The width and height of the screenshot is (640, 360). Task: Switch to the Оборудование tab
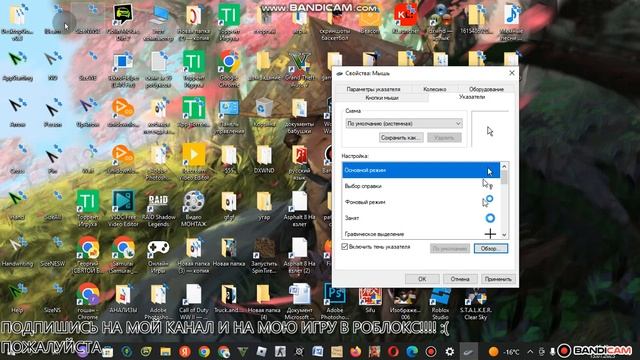click(486, 89)
